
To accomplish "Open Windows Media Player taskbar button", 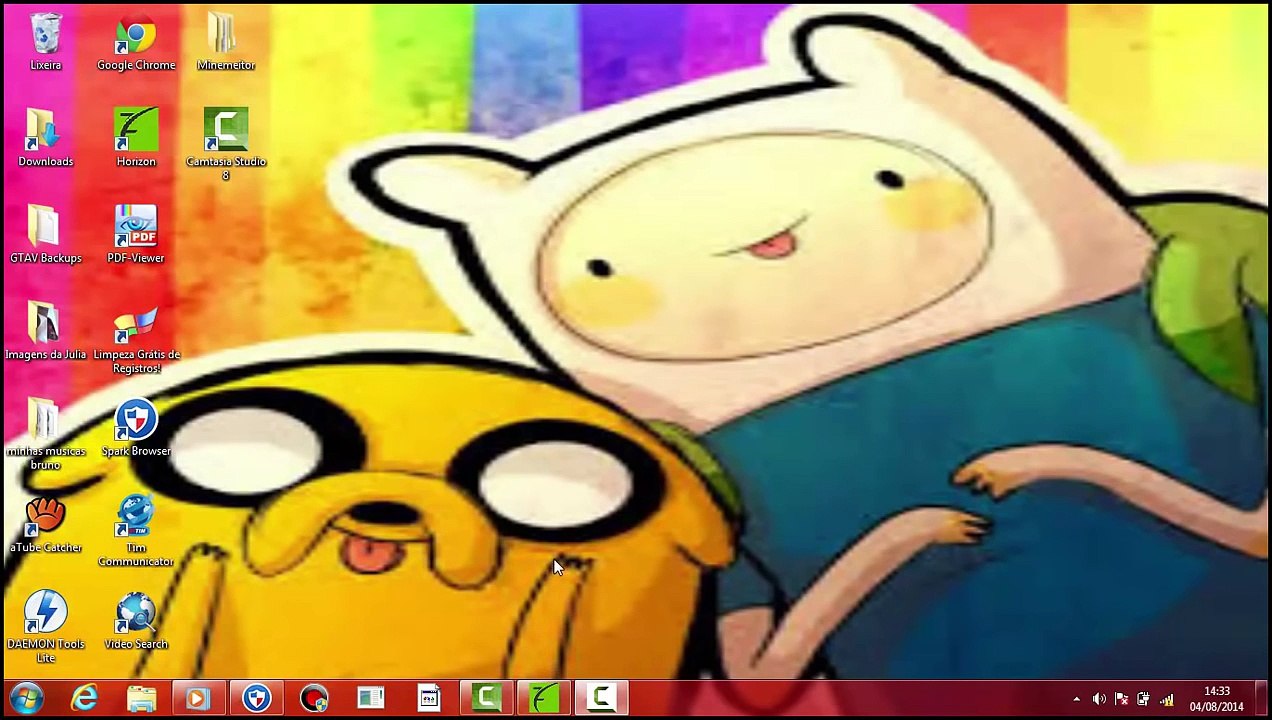I will point(198,699).
